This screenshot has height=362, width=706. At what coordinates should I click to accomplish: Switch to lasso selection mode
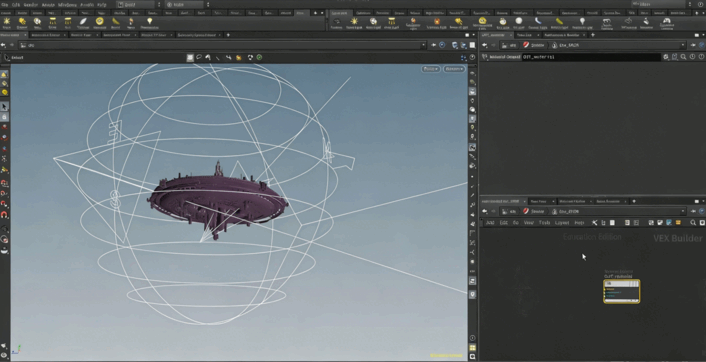click(199, 58)
